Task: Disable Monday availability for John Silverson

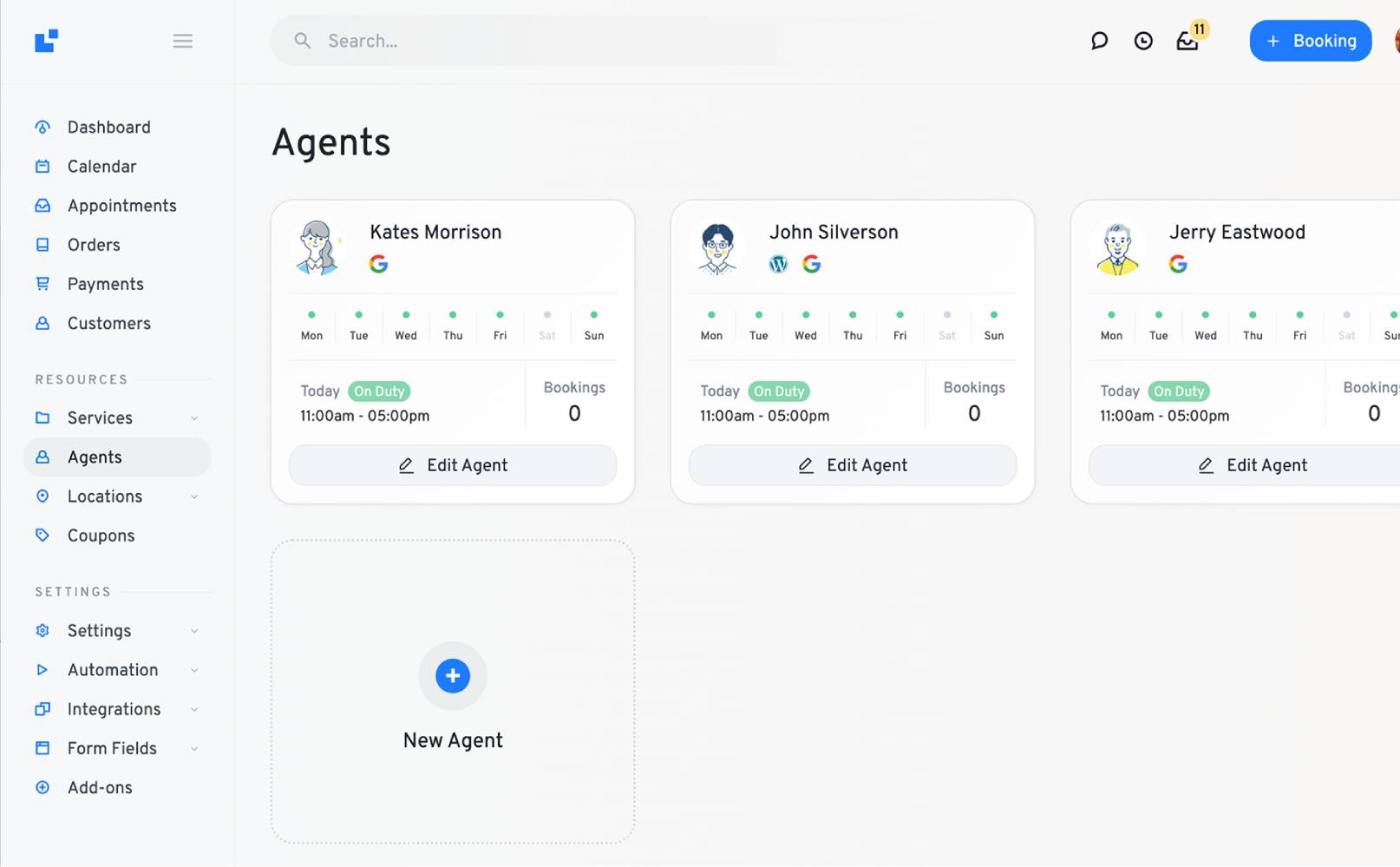Action: click(x=711, y=316)
